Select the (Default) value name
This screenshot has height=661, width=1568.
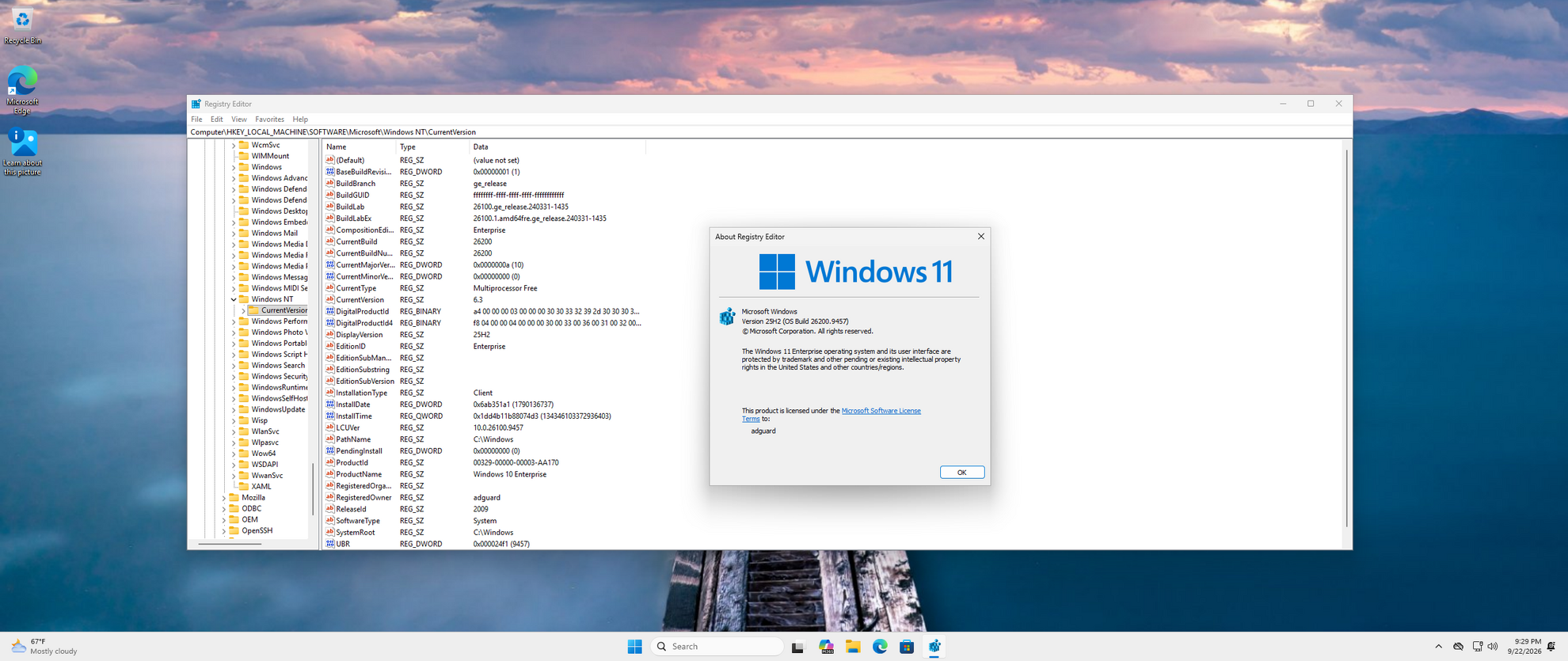(350, 161)
